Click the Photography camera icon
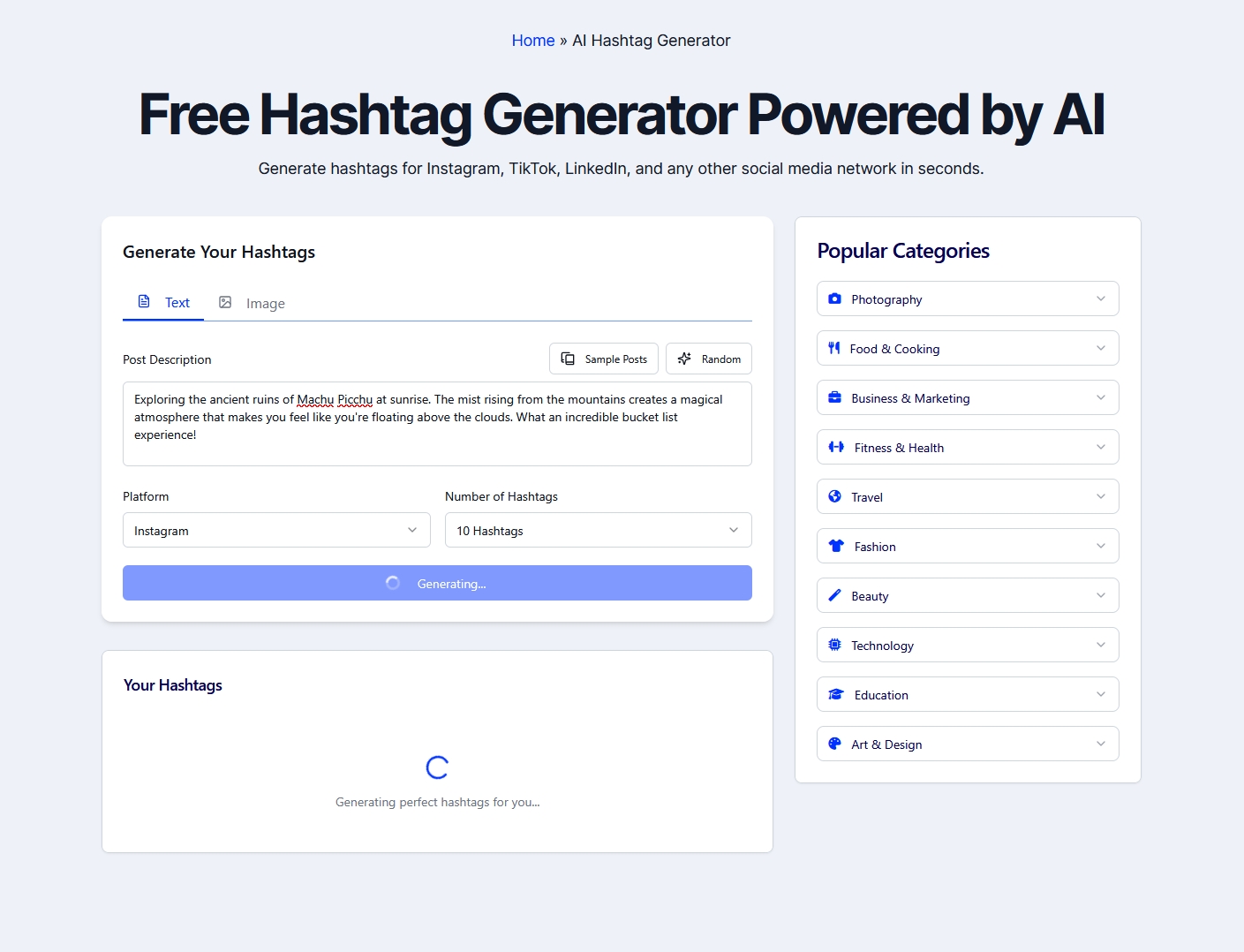The width and height of the screenshot is (1244, 952). [834, 298]
